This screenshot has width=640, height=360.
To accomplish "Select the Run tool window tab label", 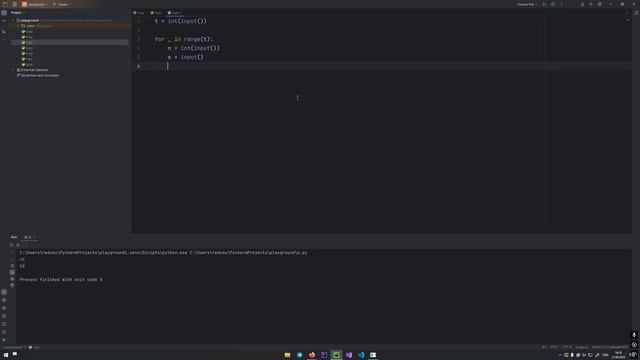I will pyautogui.click(x=14, y=237).
